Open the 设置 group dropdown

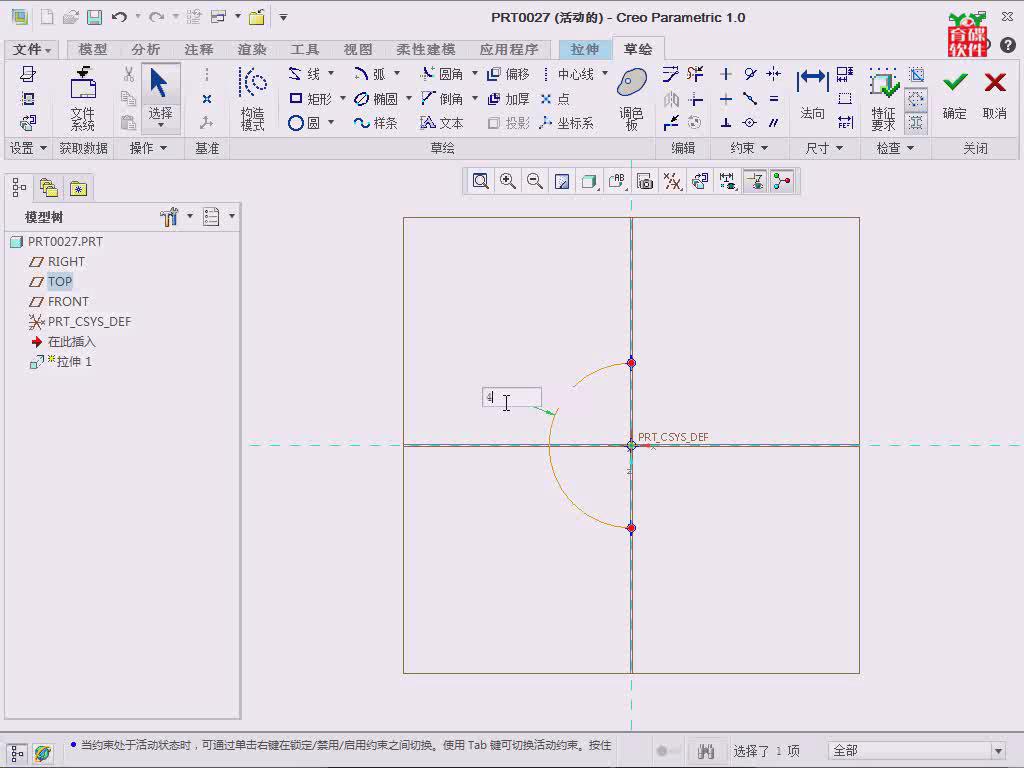(x=28, y=148)
